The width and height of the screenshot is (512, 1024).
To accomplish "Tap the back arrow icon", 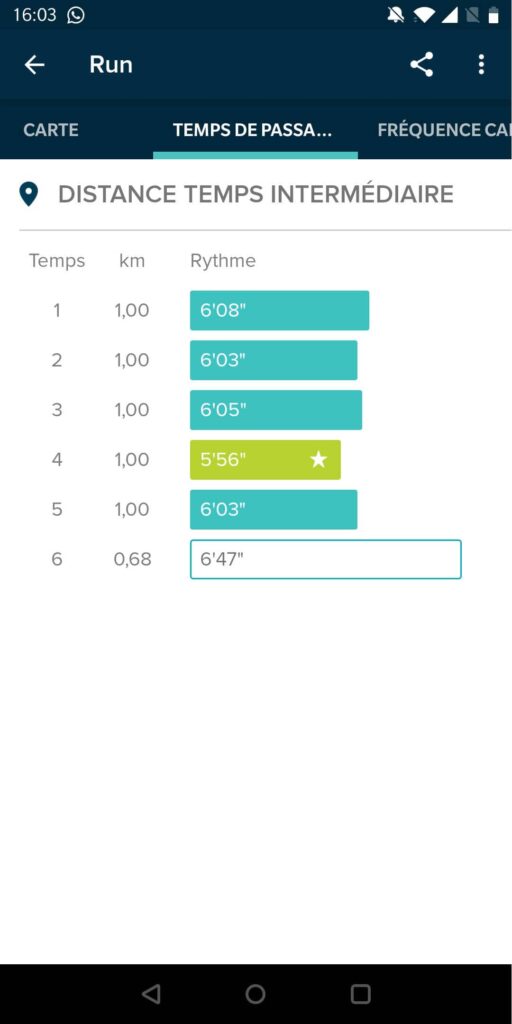I will [x=34, y=64].
